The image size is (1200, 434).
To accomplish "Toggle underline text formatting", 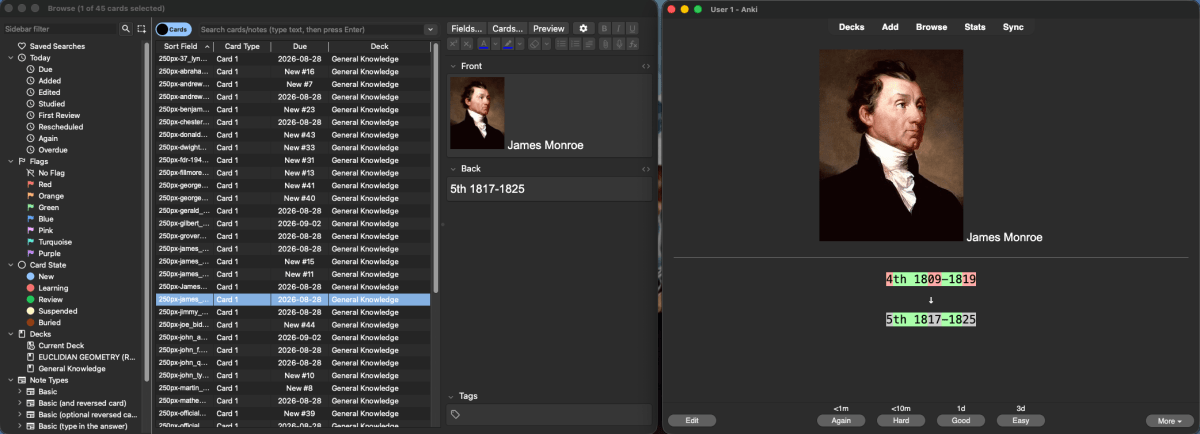I will pos(632,28).
